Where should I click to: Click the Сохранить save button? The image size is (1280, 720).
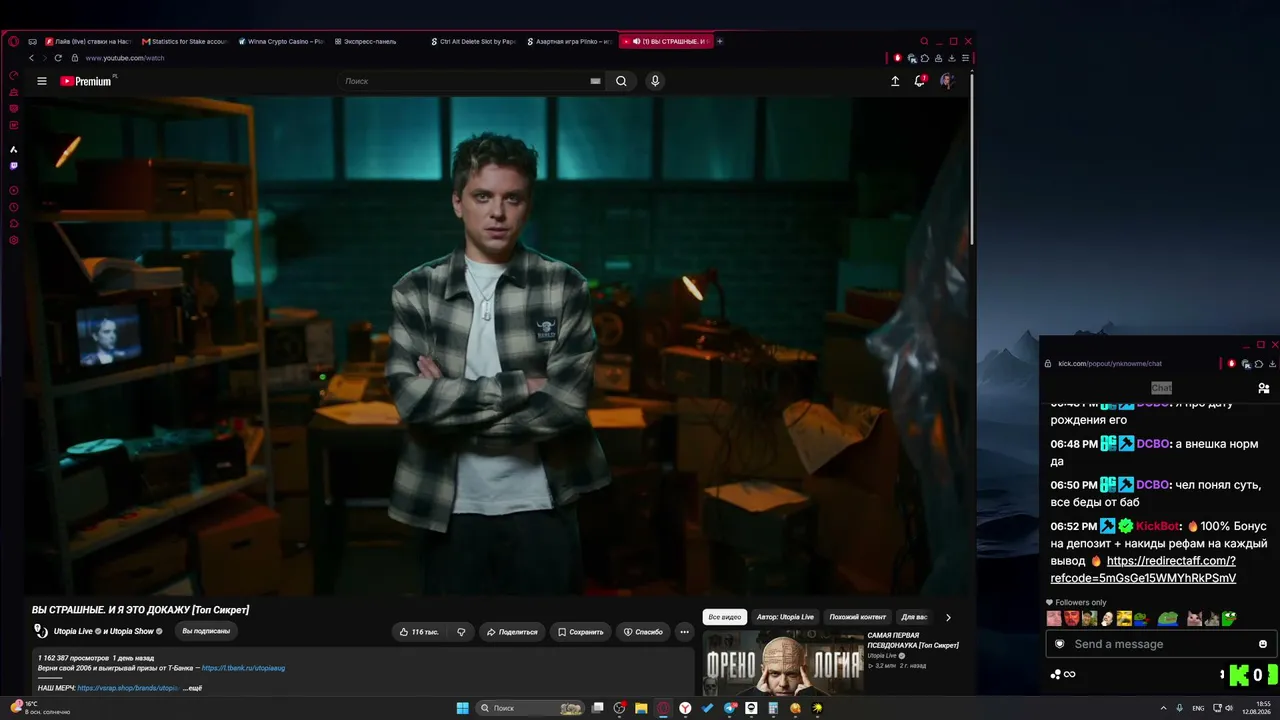[x=580, y=632]
